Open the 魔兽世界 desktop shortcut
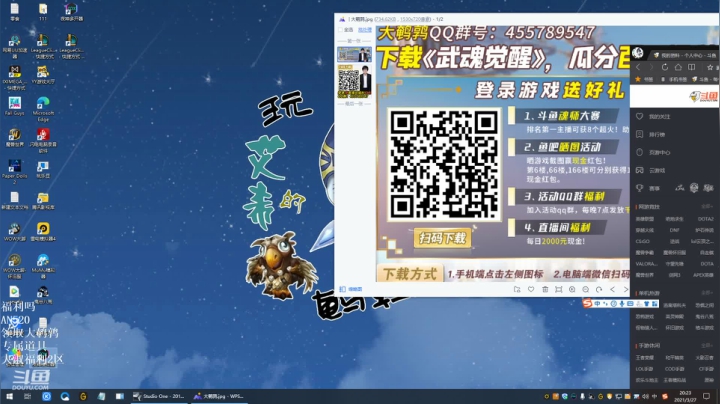The height and width of the screenshot is (404, 720). click(15, 138)
